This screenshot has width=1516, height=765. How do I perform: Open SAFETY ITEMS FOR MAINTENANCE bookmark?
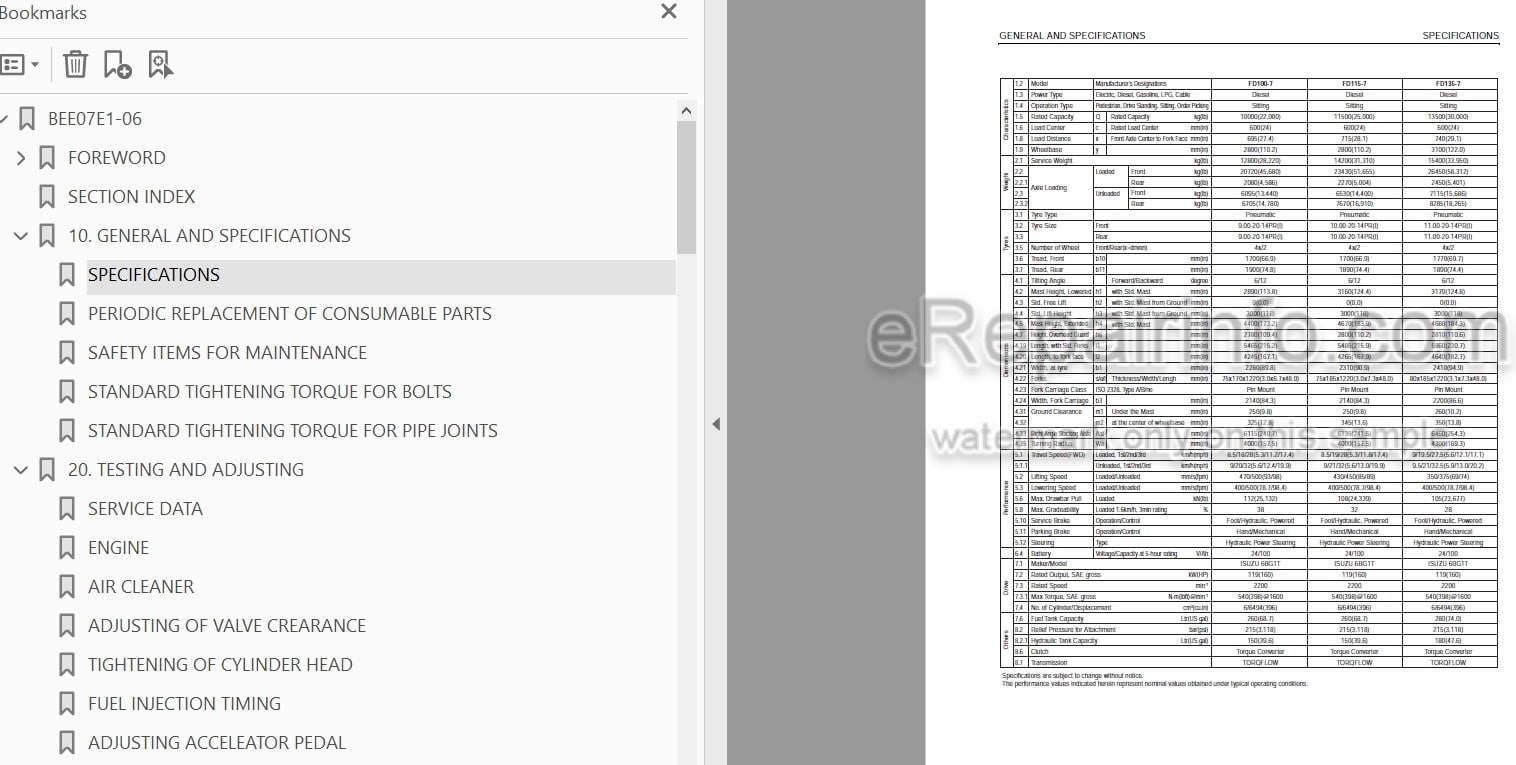point(227,353)
